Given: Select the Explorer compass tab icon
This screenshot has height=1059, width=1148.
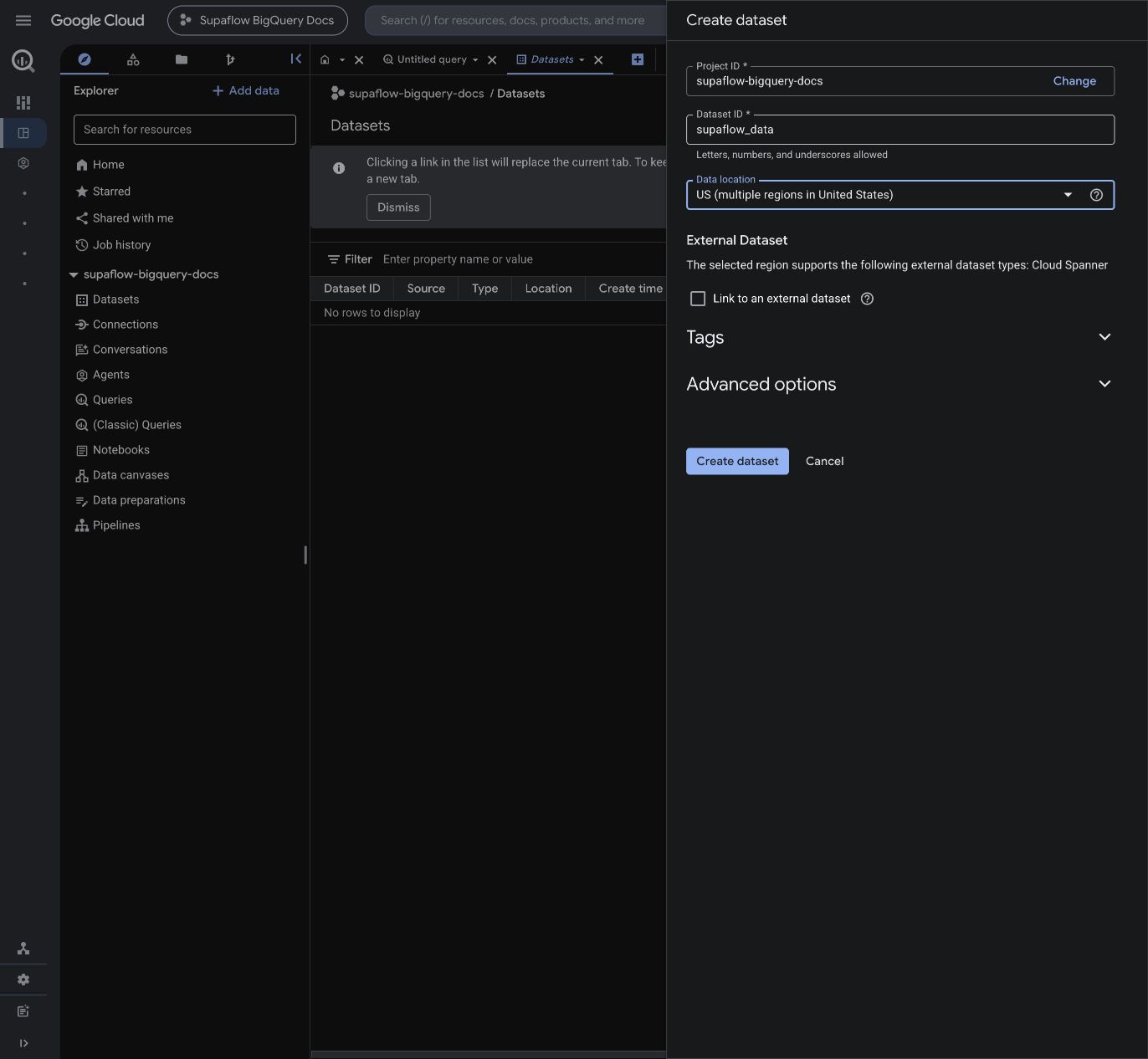Looking at the screenshot, I should tap(85, 59).
